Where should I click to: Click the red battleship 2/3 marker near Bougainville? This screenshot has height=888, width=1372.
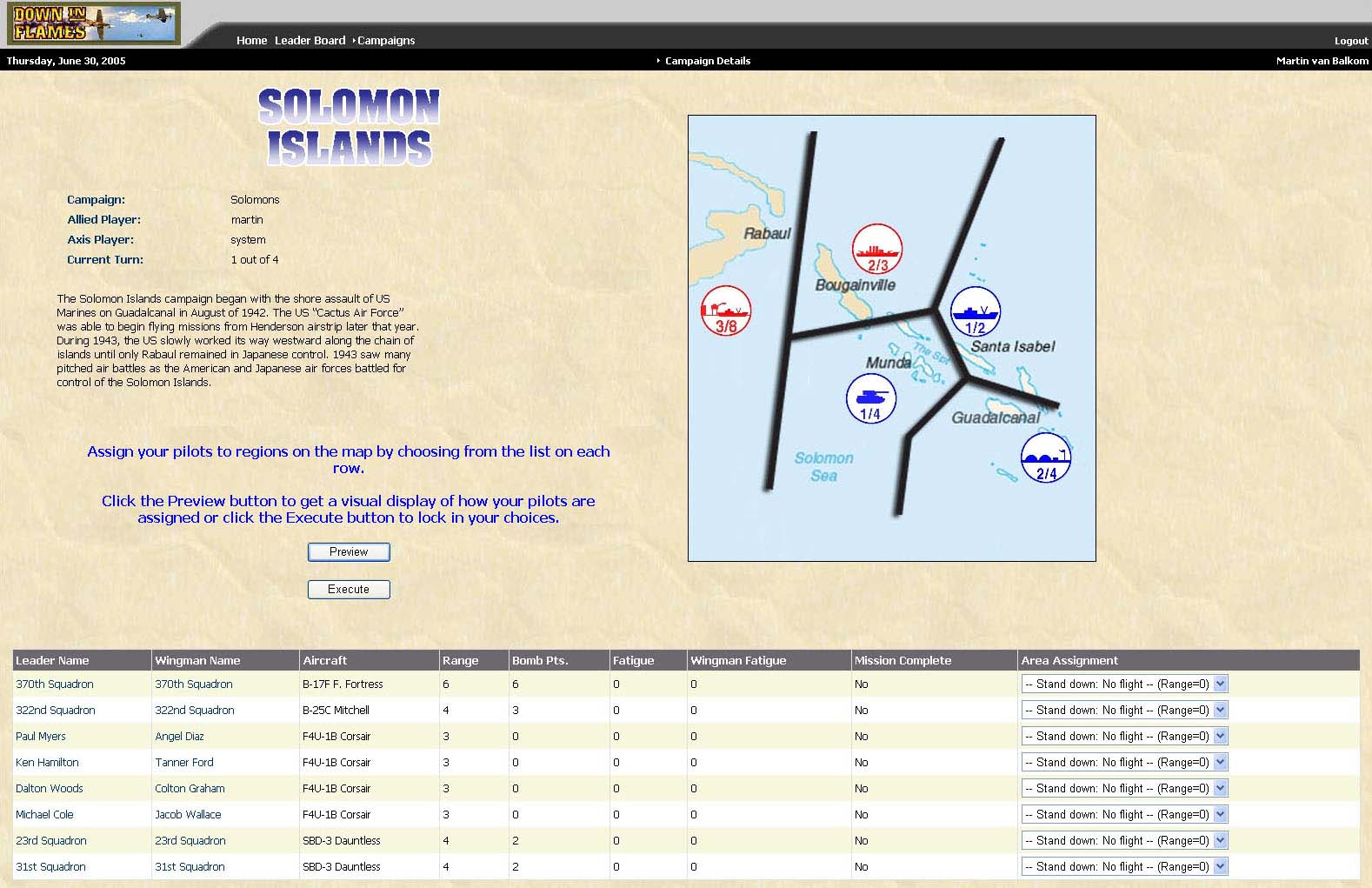tap(876, 249)
